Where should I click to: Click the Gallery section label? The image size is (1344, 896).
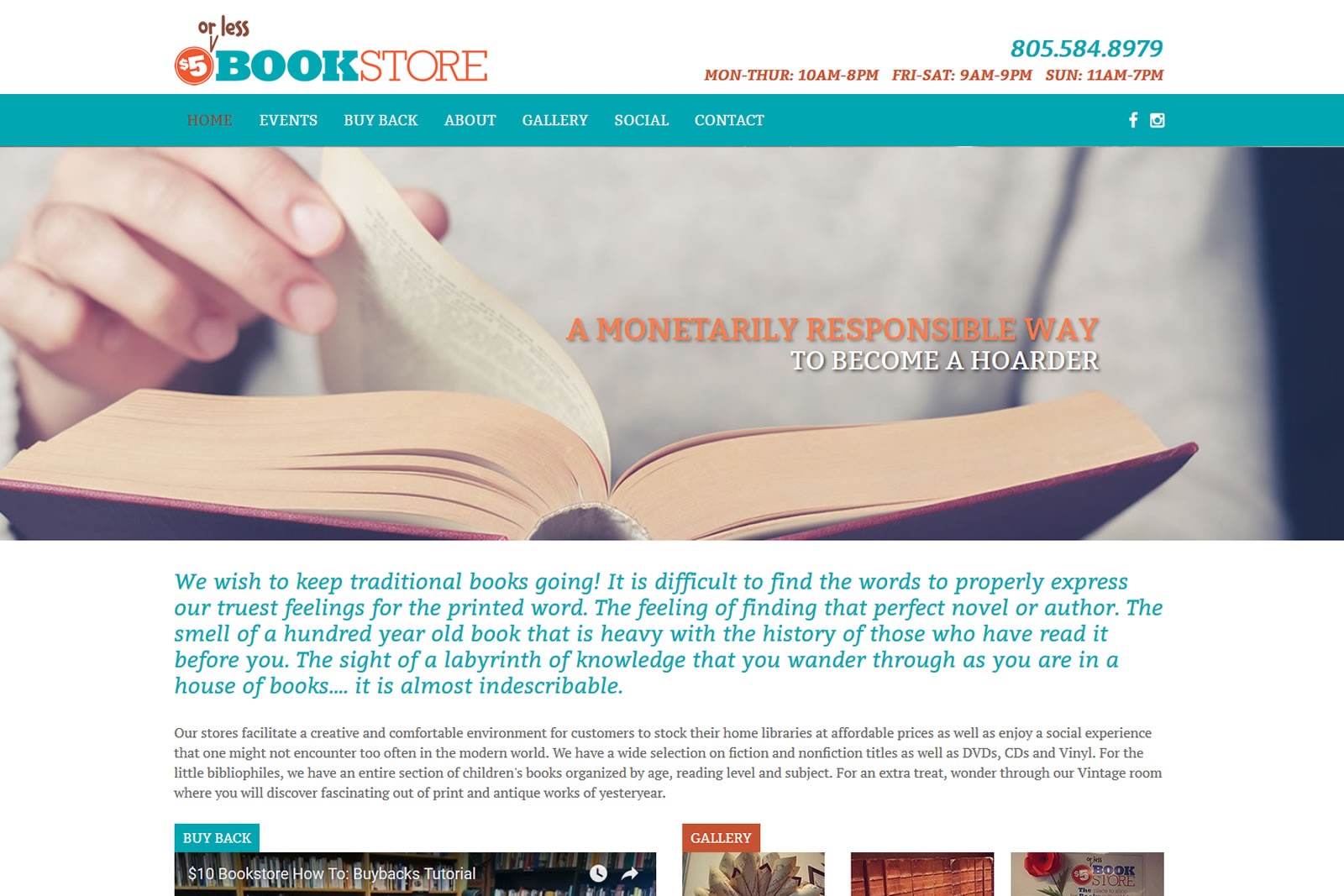tap(721, 838)
